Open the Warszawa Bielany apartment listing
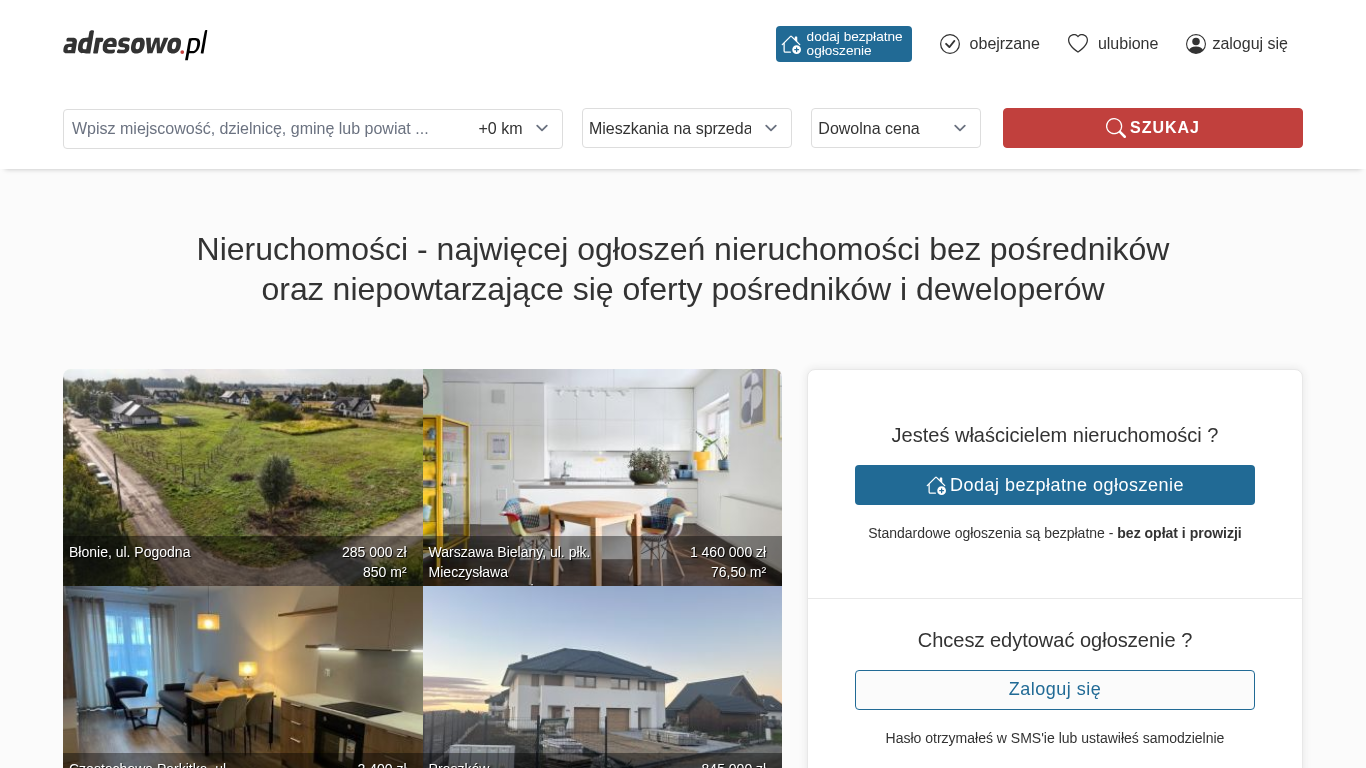The width and height of the screenshot is (1366, 768). tap(602, 470)
